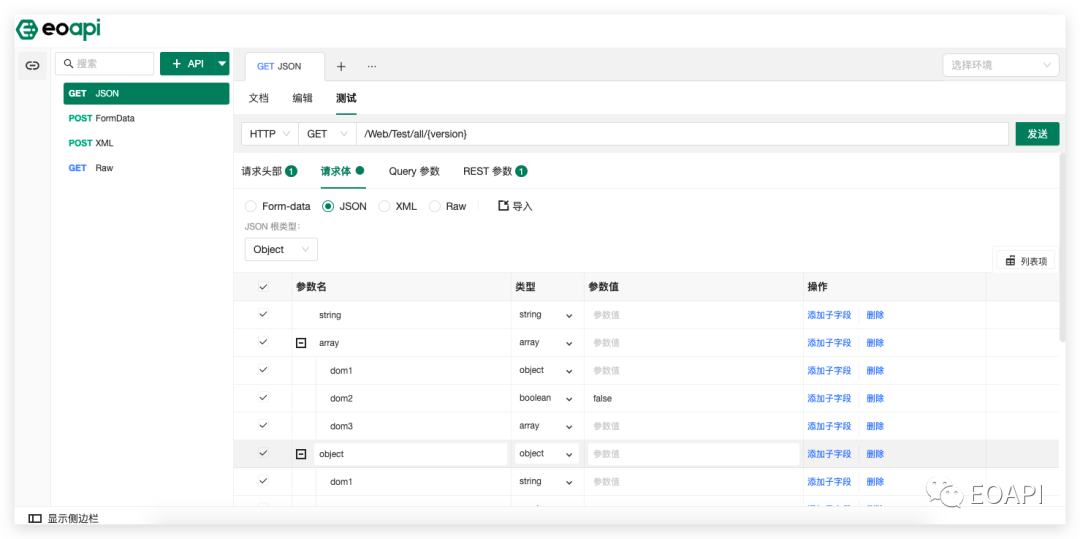Open the 请求头部 tab

(x=269, y=171)
